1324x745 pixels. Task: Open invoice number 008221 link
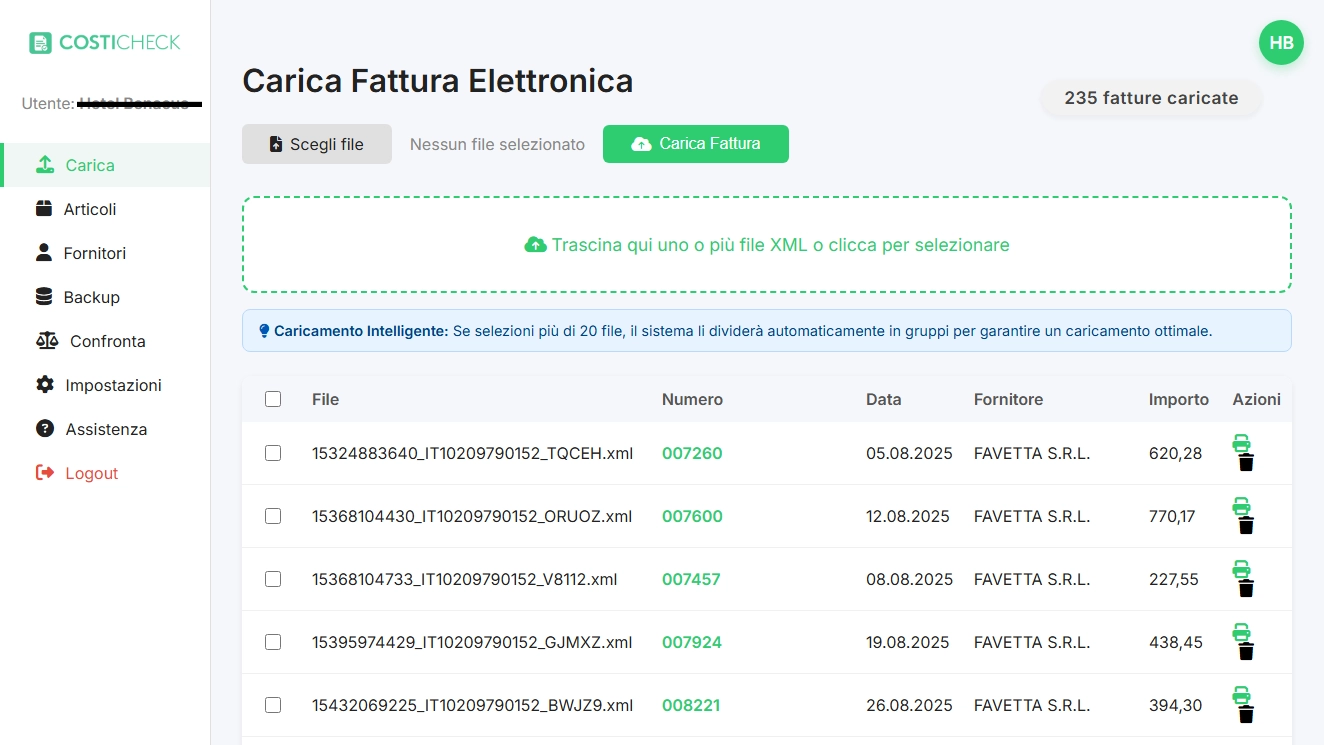click(x=691, y=705)
